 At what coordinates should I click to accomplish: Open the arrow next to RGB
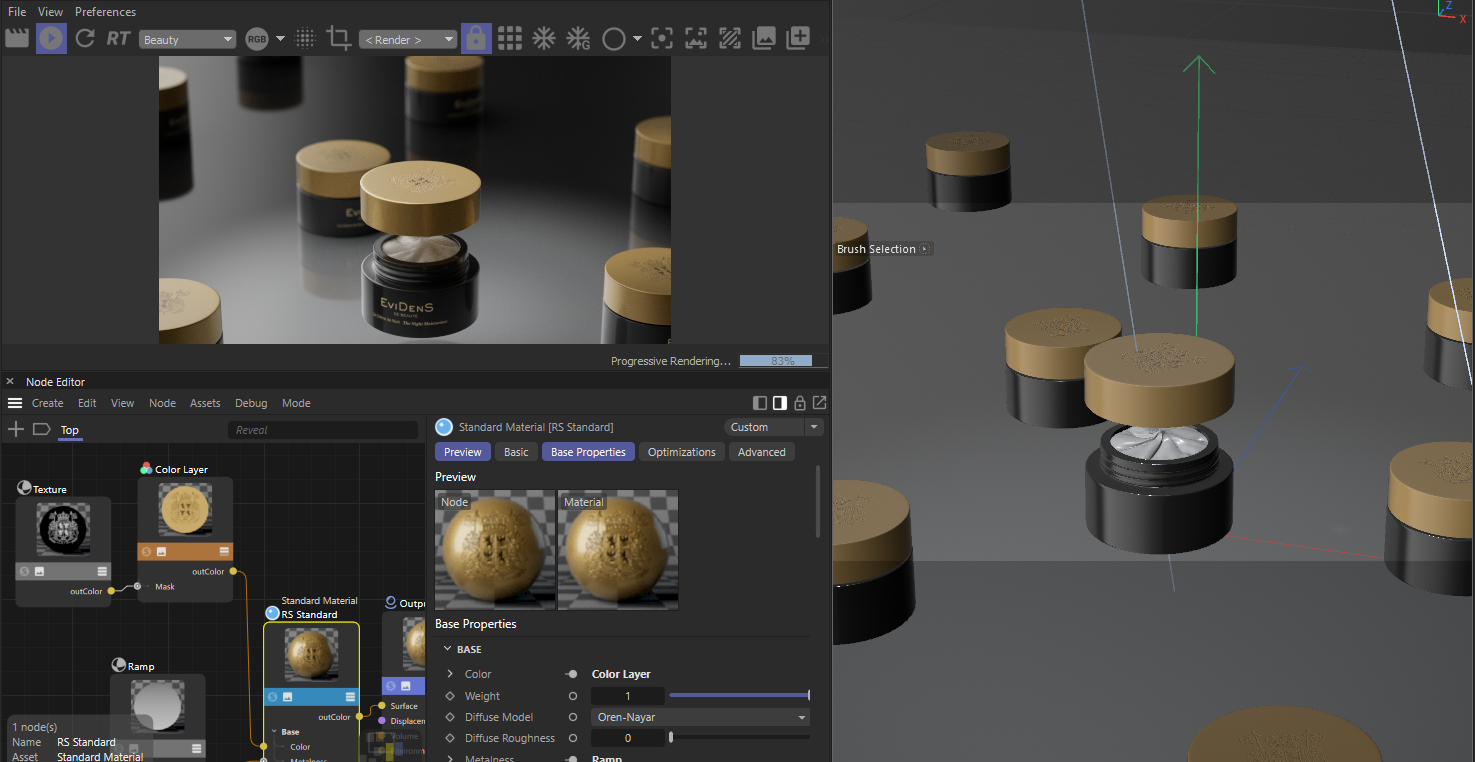click(280, 39)
